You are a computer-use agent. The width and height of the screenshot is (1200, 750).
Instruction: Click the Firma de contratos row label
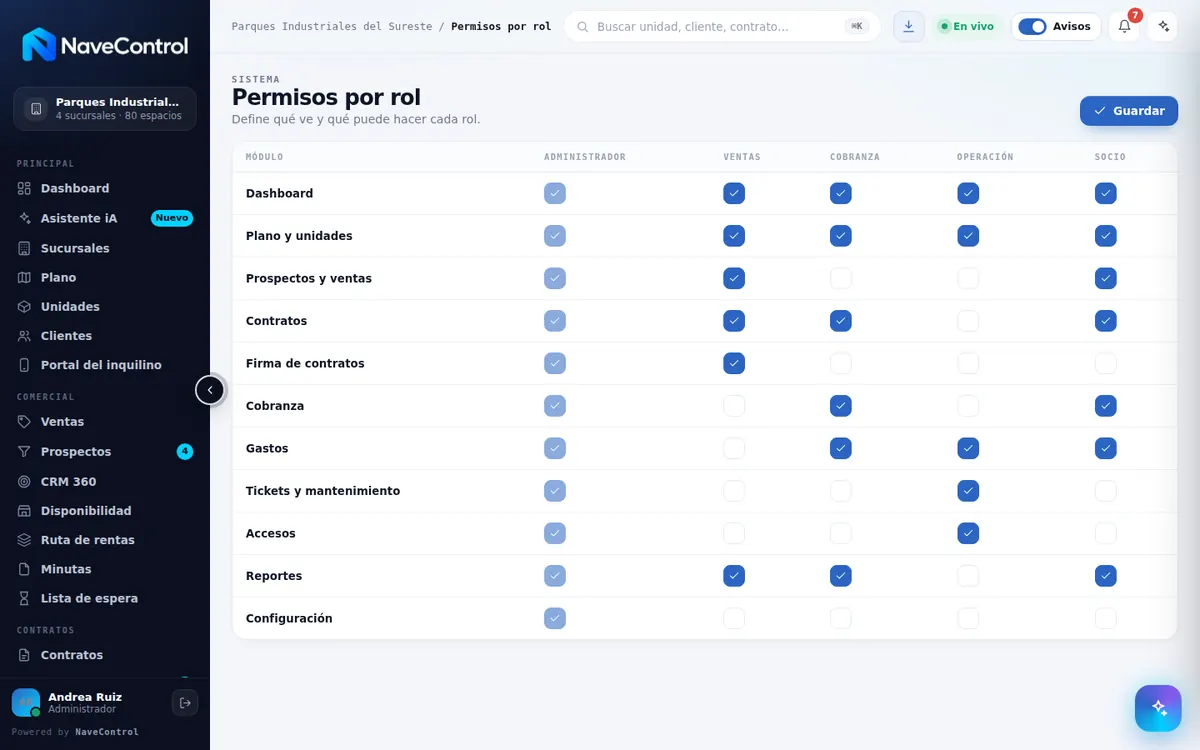click(x=305, y=363)
